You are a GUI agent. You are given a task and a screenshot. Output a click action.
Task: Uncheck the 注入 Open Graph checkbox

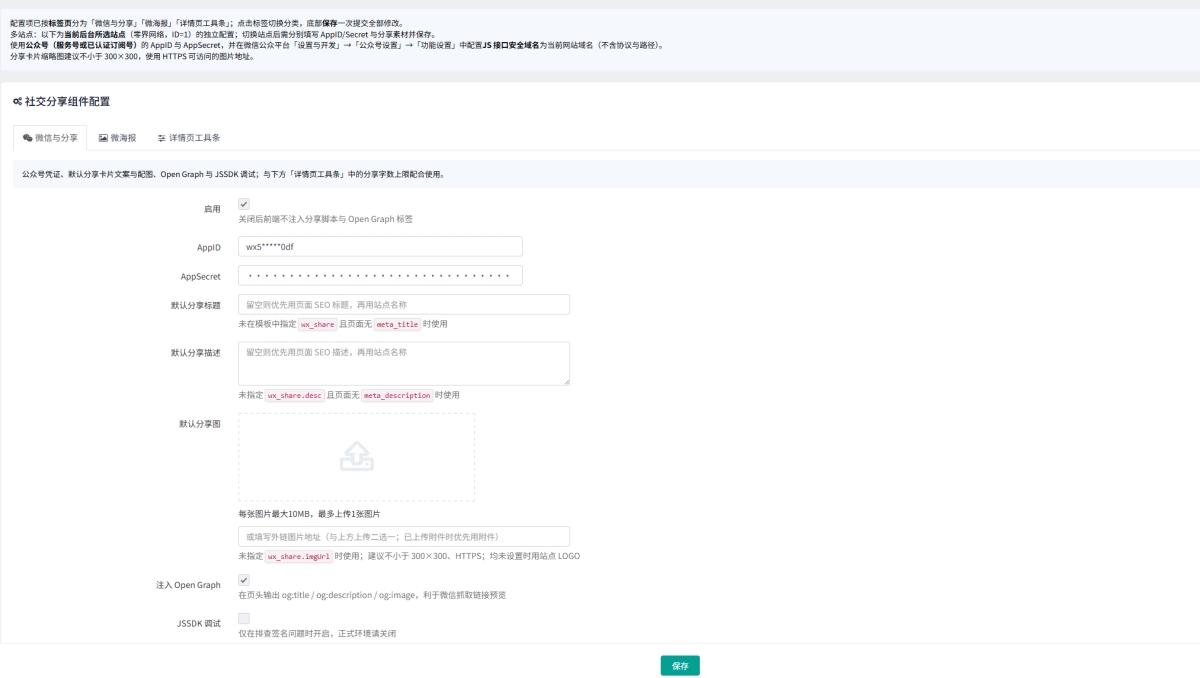[244, 580]
